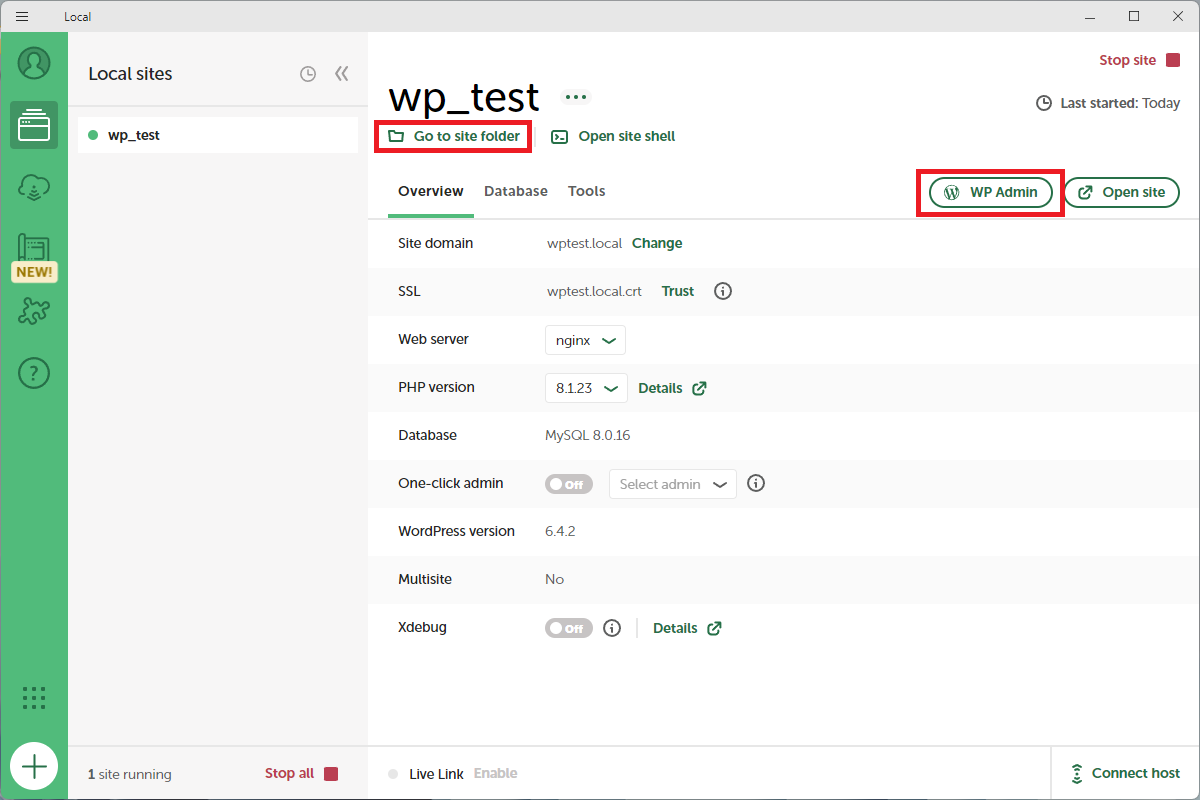Click the Xdebug info icon
Viewport: 1200px width, 800px height.
pos(612,628)
